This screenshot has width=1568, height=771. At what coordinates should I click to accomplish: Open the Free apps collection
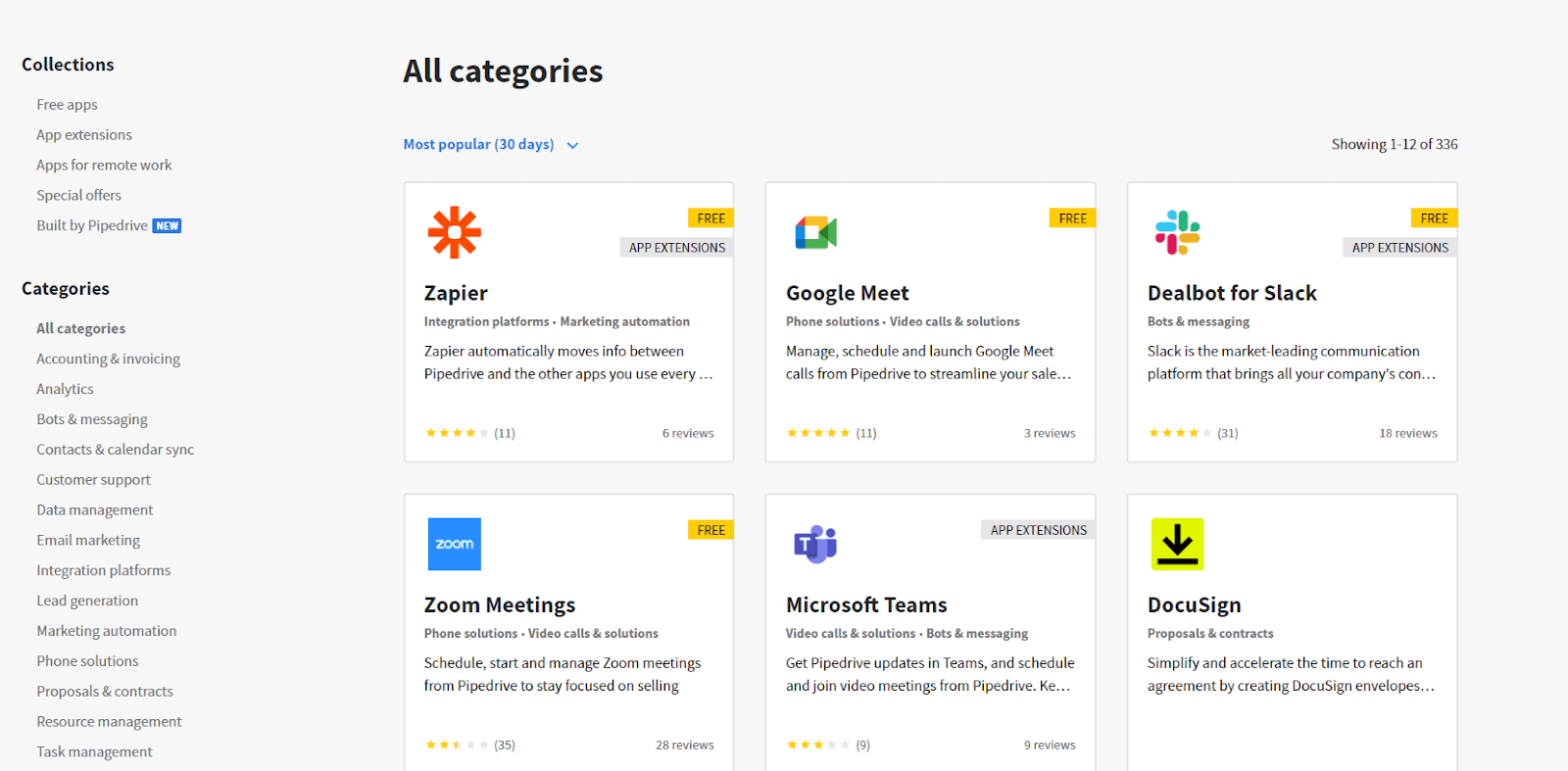[x=67, y=105]
